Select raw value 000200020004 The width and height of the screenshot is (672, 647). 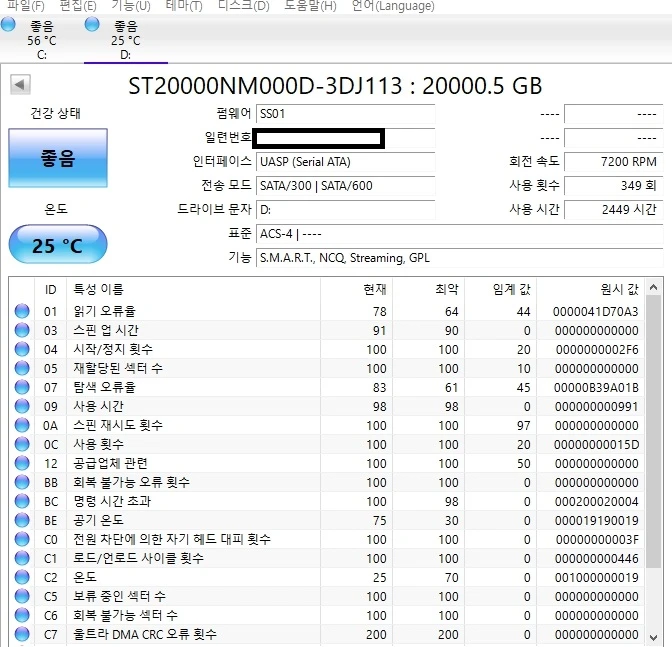pyautogui.click(x=597, y=502)
